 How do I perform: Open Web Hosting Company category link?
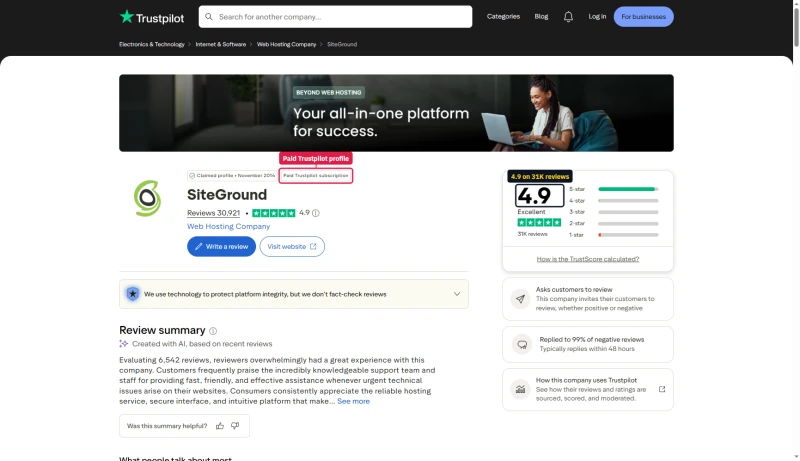pos(228,226)
